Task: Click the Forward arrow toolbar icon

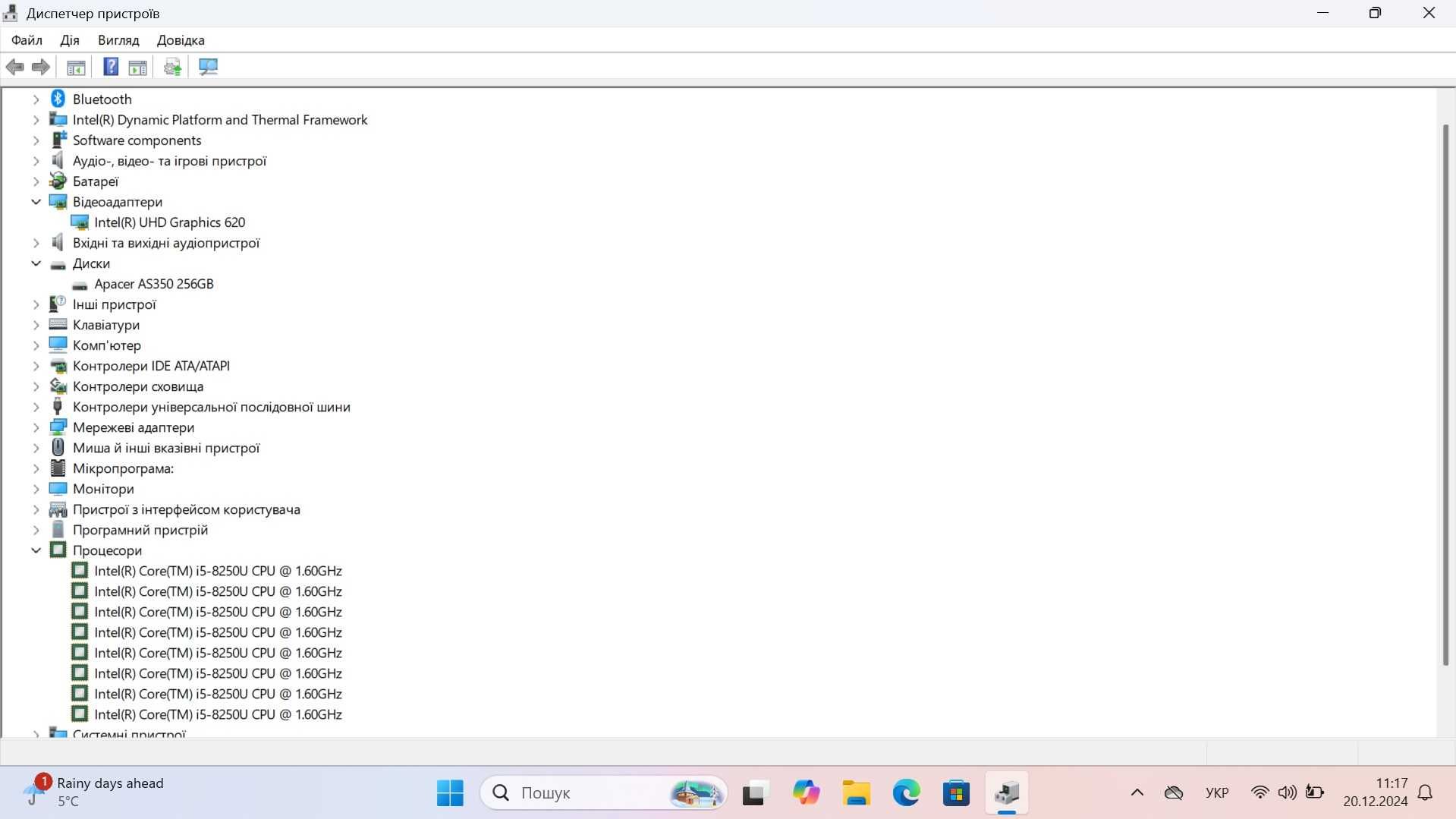Action: click(x=41, y=67)
